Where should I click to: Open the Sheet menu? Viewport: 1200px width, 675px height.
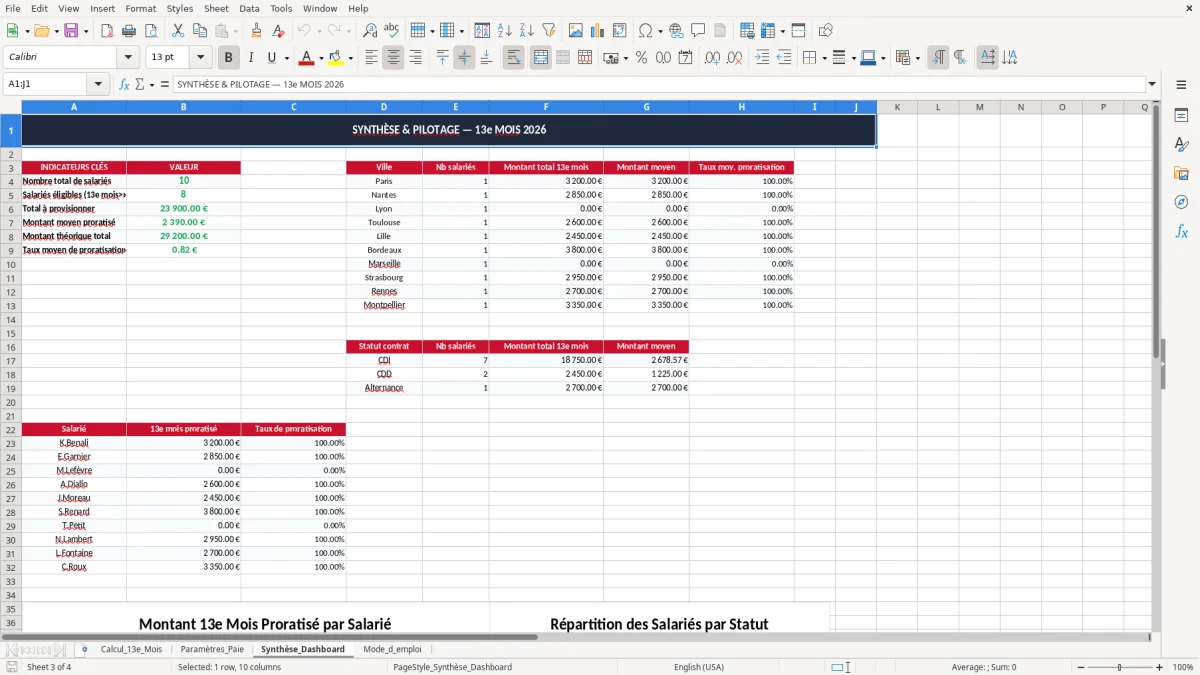pyautogui.click(x=216, y=8)
